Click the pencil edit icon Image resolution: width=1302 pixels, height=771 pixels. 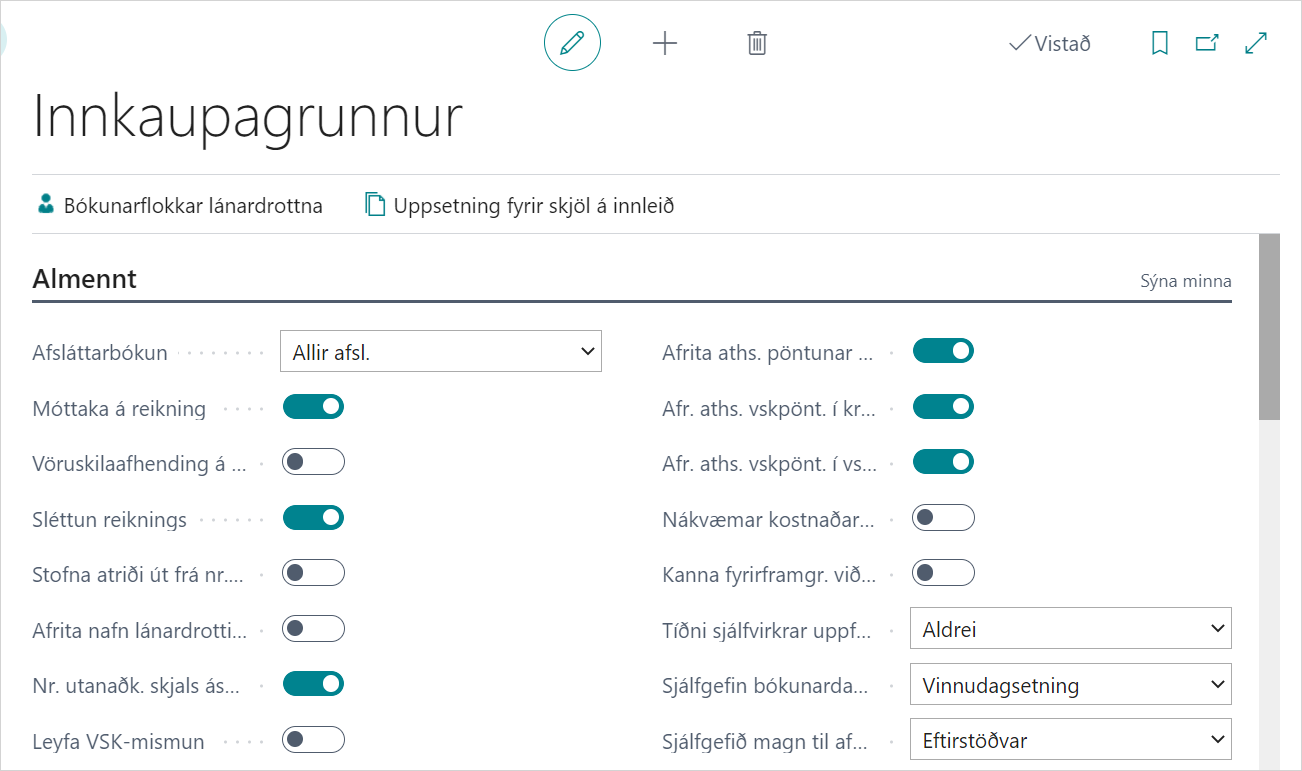pyautogui.click(x=572, y=43)
